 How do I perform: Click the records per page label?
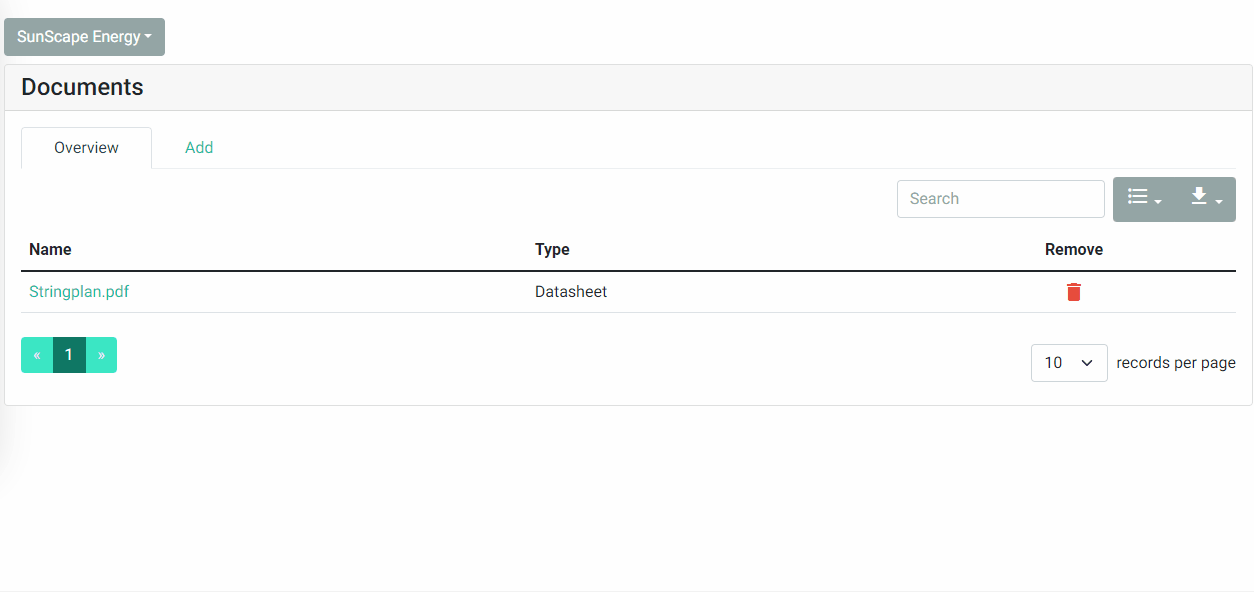click(x=1176, y=363)
